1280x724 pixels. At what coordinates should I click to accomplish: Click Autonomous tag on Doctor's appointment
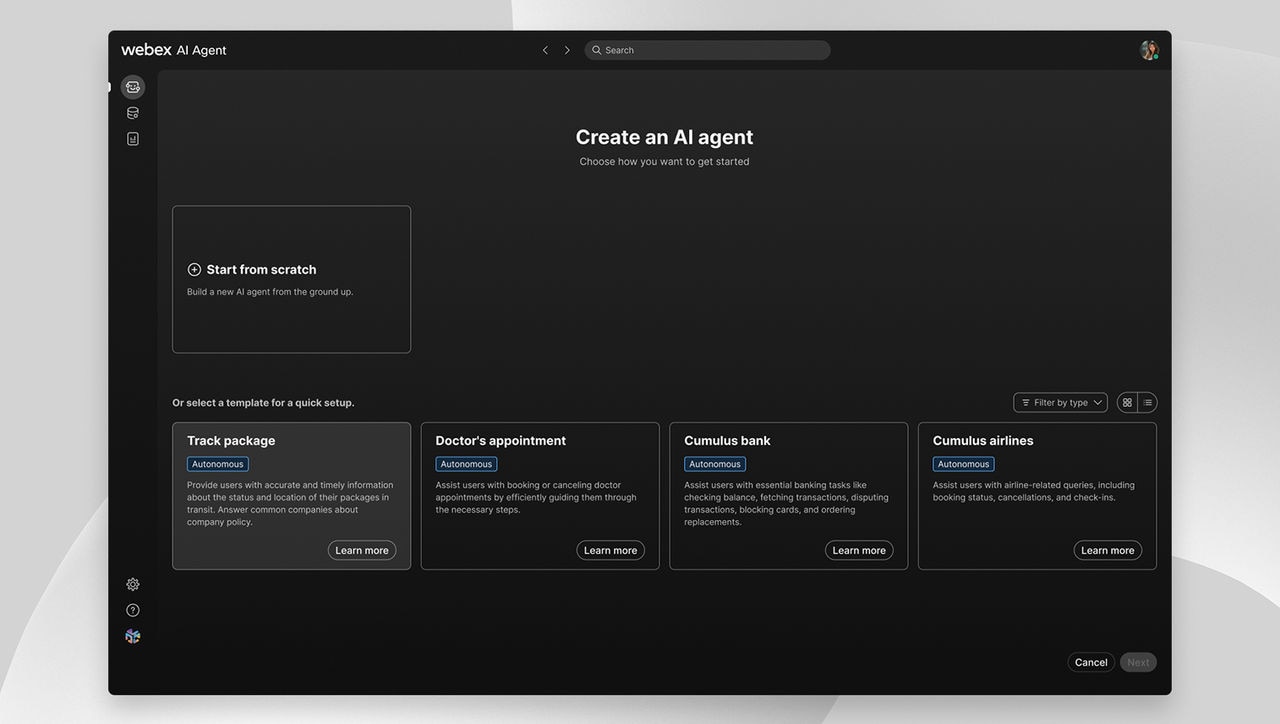(x=466, y=464)
